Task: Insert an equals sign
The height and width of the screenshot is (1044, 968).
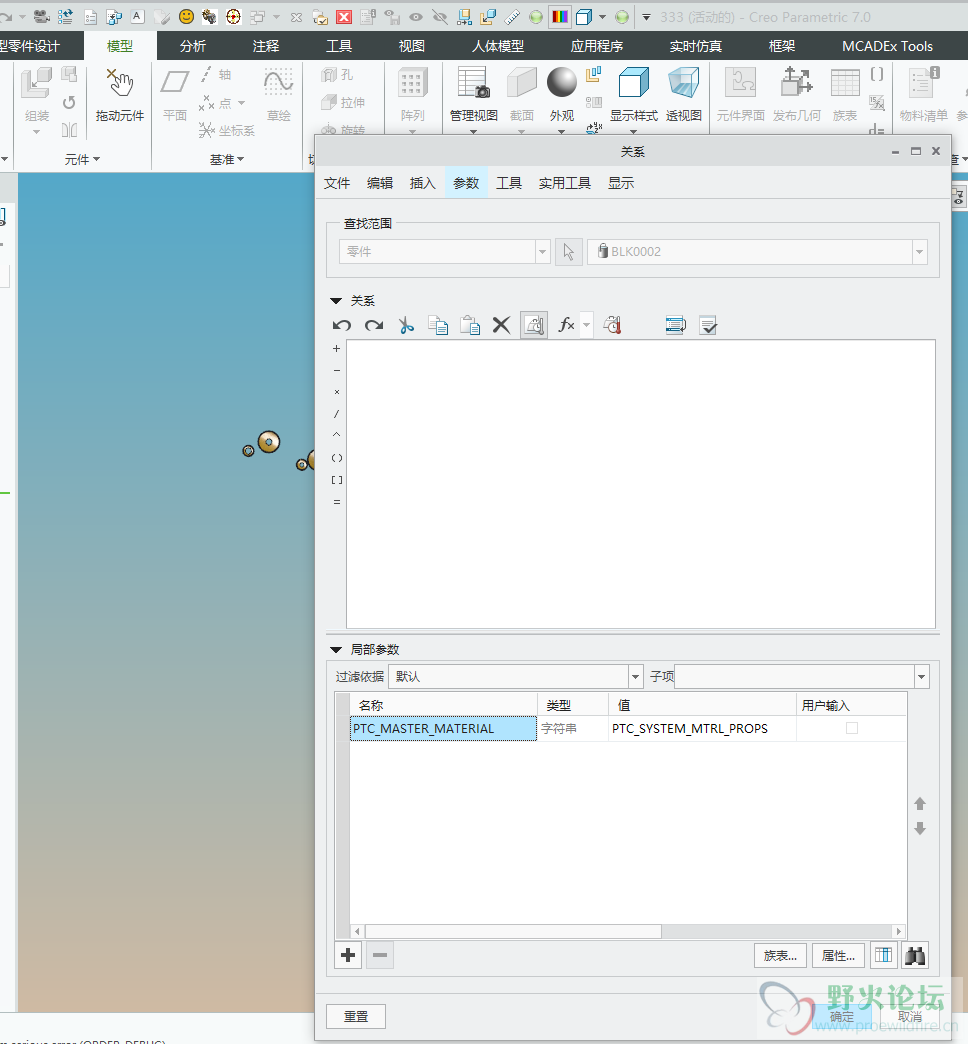Action: click(x=337, y=502)
